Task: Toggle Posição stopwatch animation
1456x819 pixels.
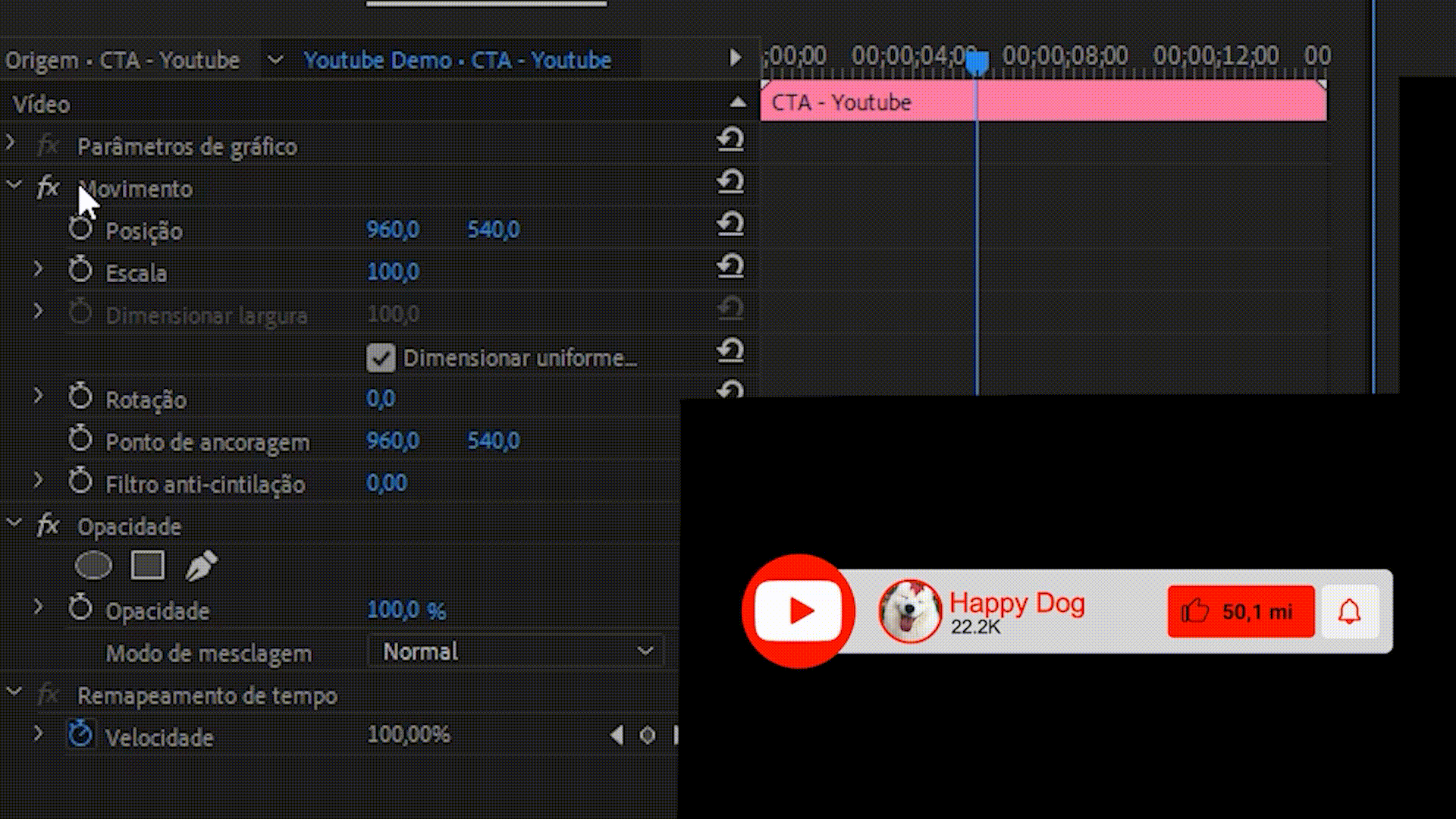Action: click(80, 229)
